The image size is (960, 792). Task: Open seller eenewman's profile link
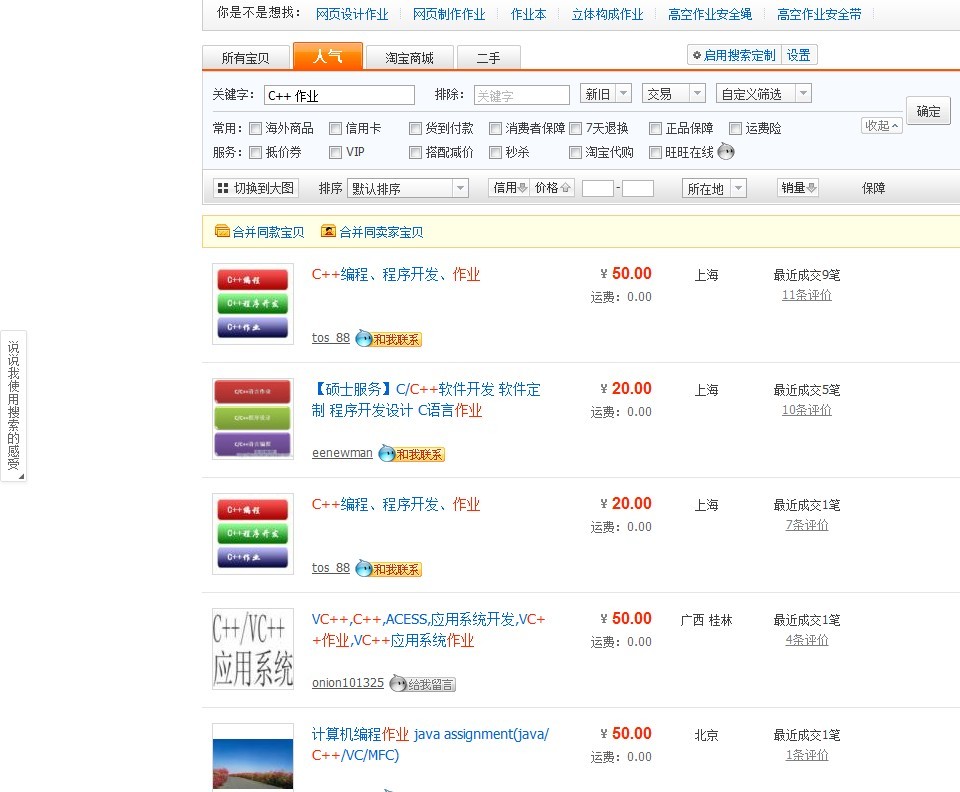click(x=342, y=453)
